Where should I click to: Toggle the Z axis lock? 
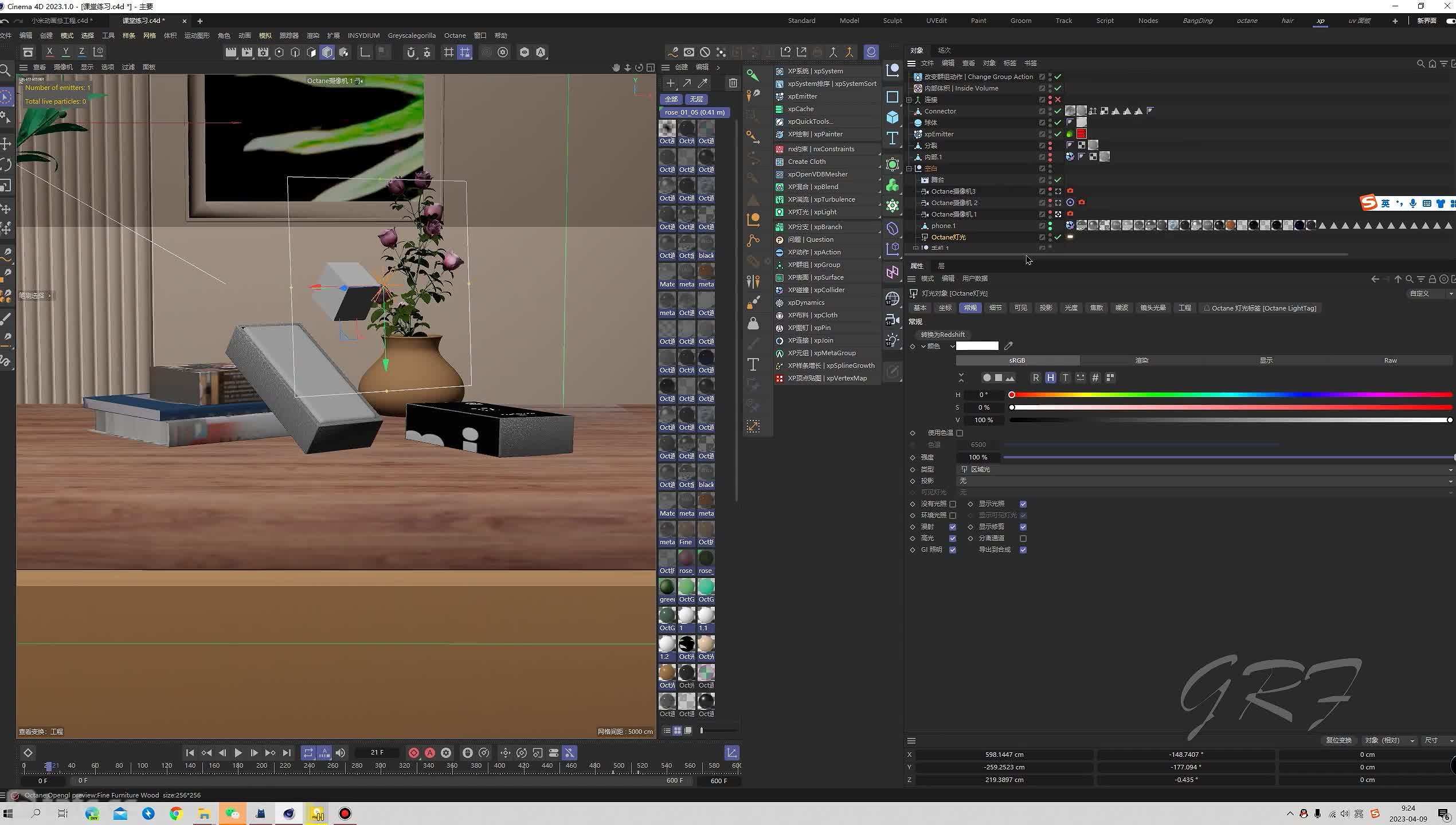point(82,52)
